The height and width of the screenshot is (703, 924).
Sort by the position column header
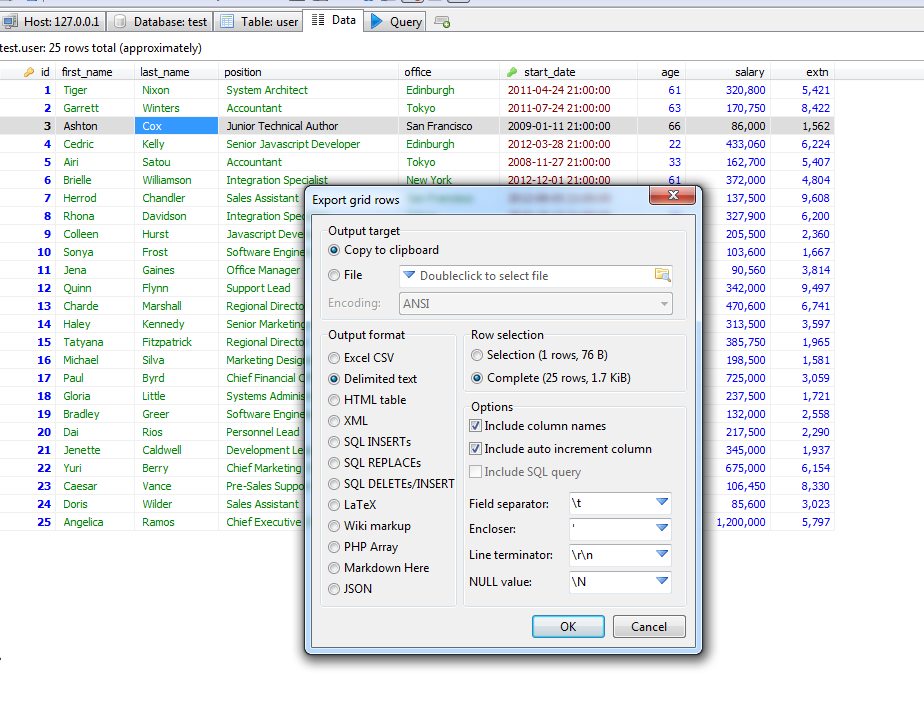tap(309, 72)
